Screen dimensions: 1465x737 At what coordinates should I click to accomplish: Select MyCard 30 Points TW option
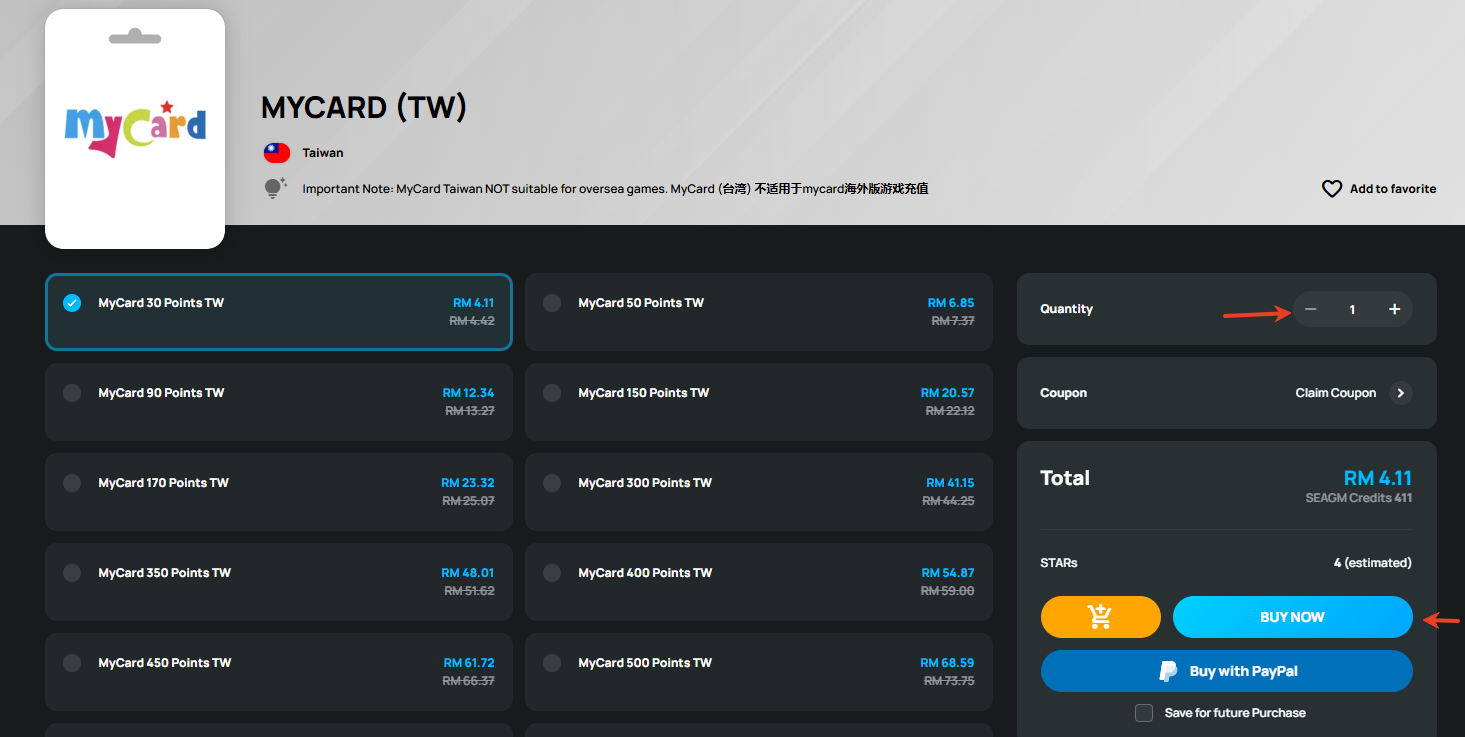[x=279, y=312]
